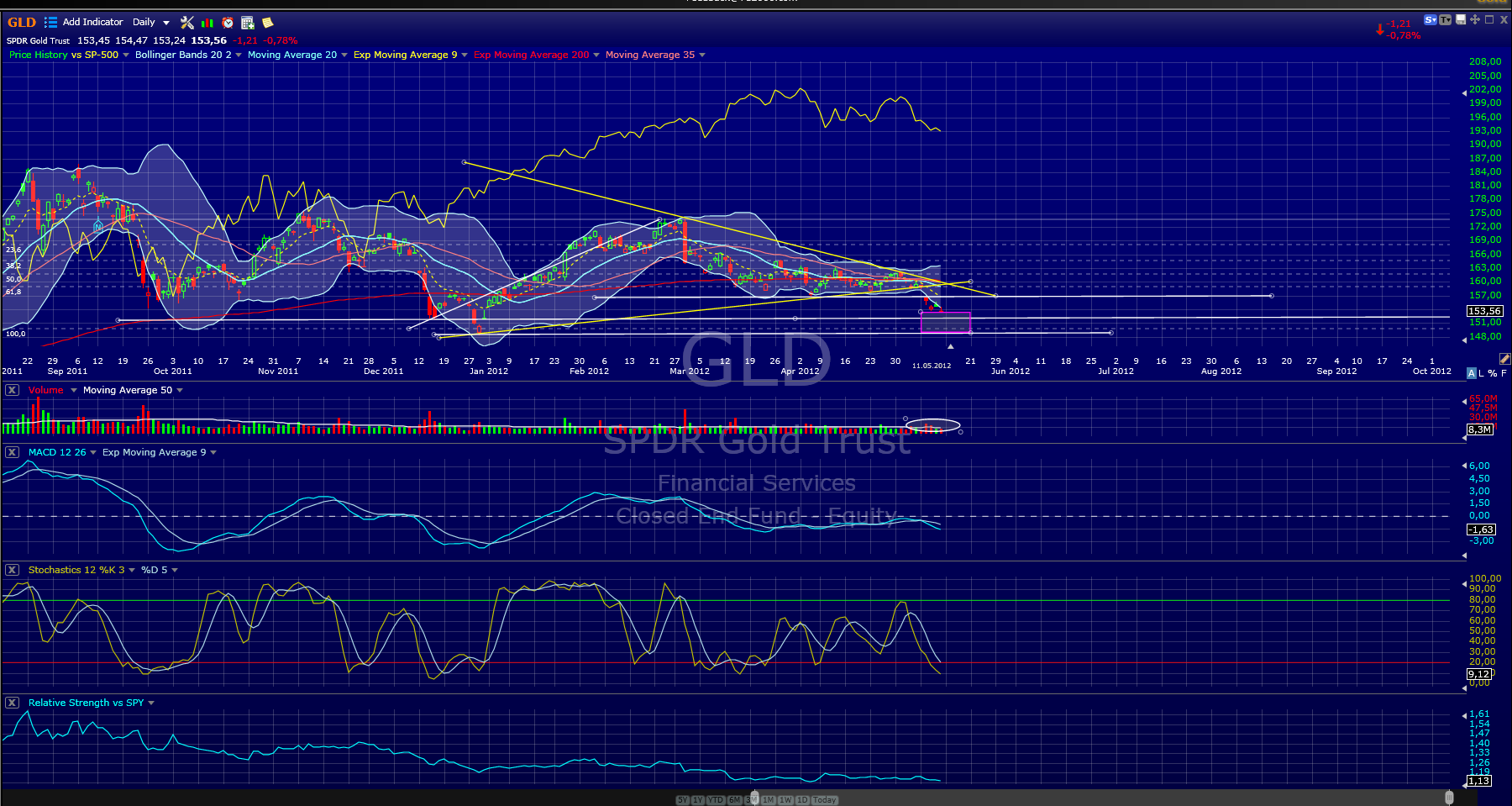This screenshot has height=806, width=1512.
Task: Click the Price History label
Action: (x=39, y=55)
